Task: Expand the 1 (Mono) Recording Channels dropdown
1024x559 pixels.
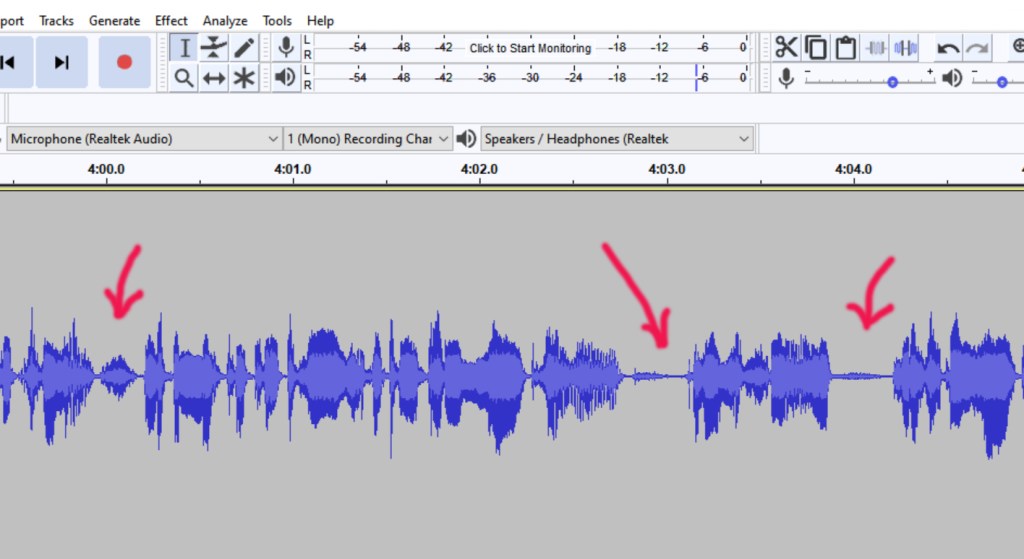Action: coord(368,139)
